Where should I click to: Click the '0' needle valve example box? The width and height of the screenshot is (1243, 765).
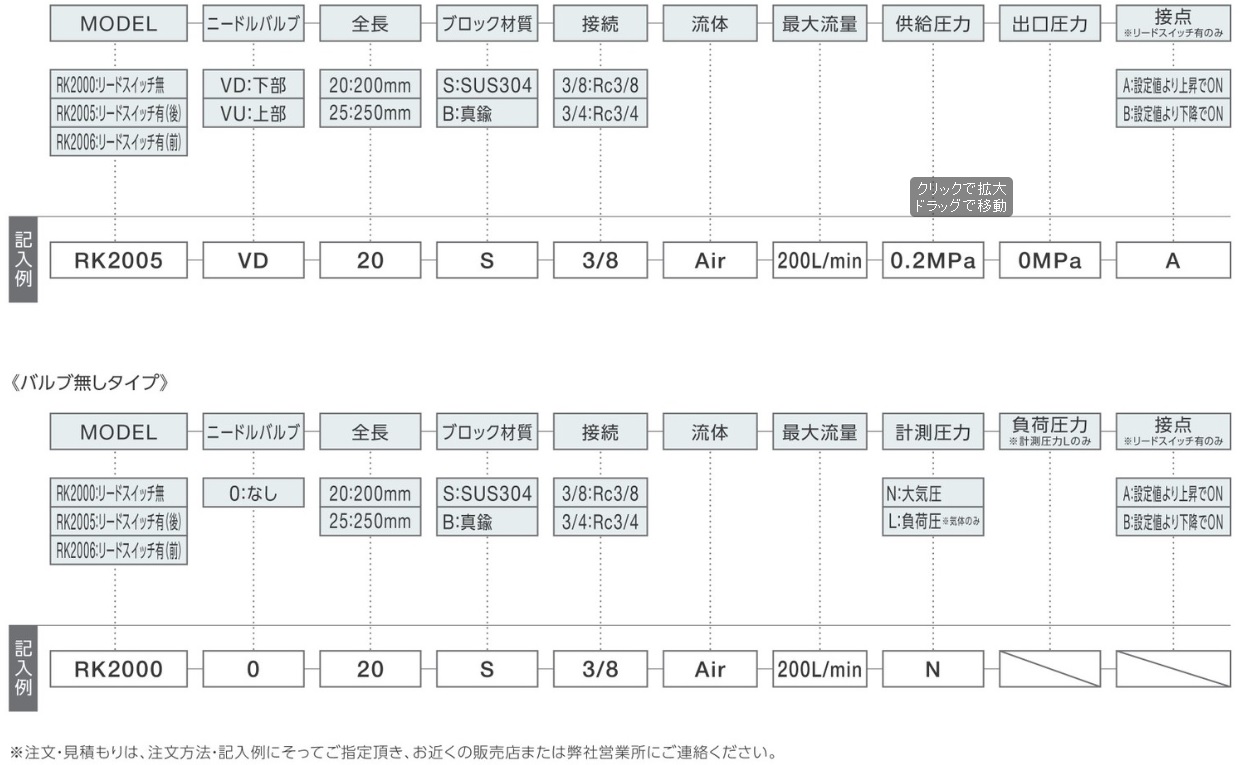click(x=253, y=670)
